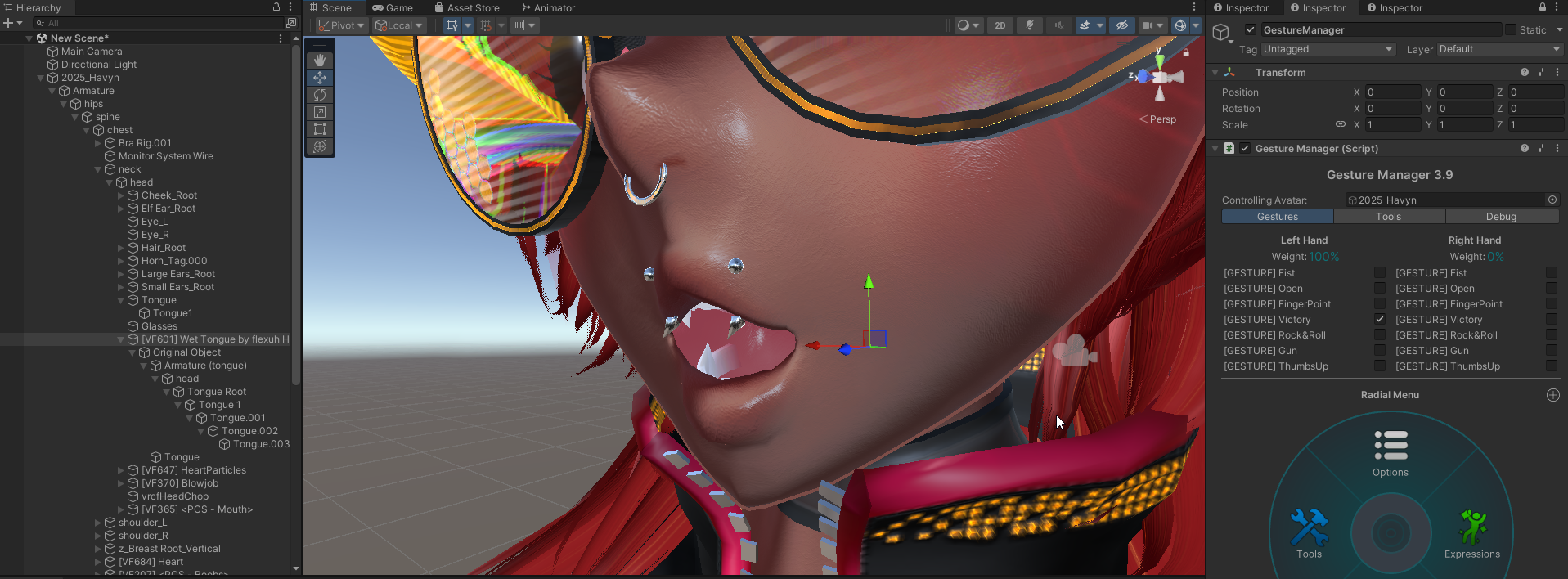Open the Untagged tag dropdown

pyautogui.click(x=1328, y=49)
